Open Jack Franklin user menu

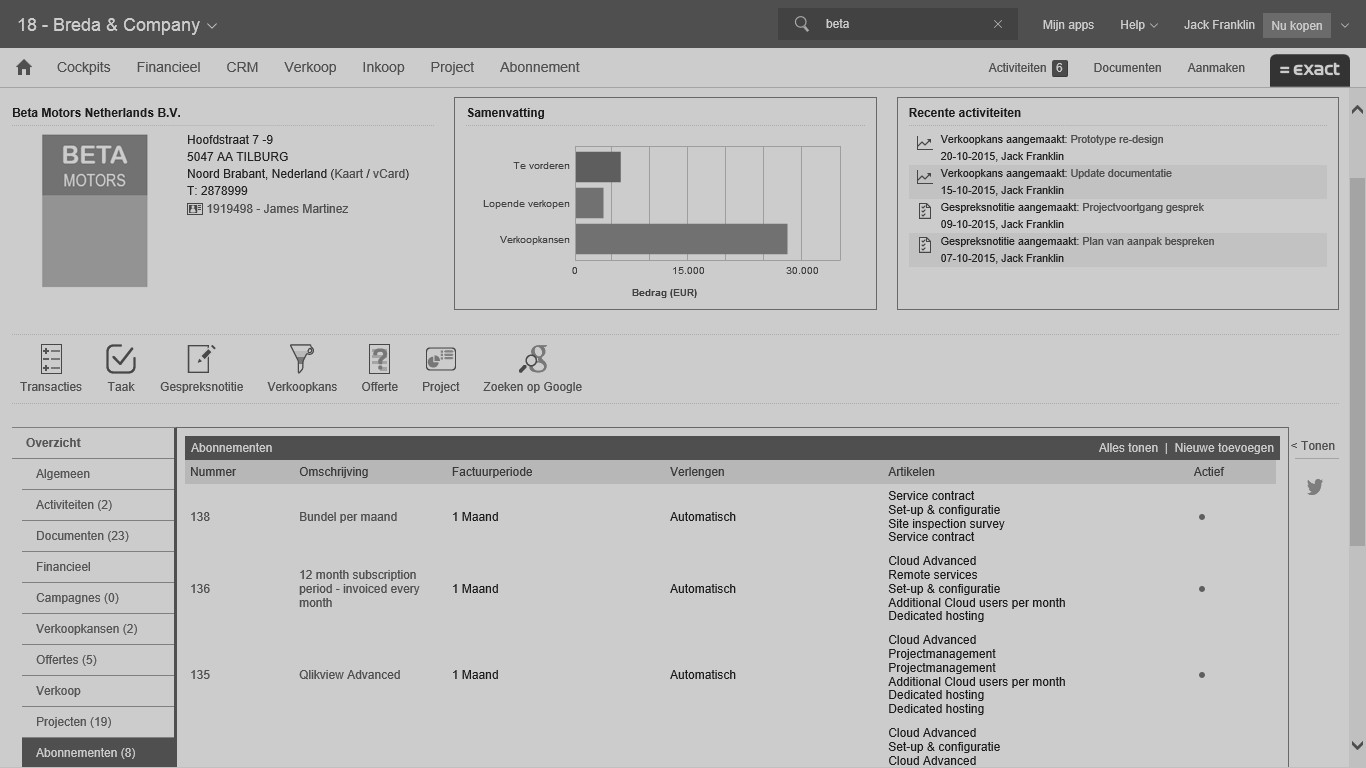pos(1219,25)
